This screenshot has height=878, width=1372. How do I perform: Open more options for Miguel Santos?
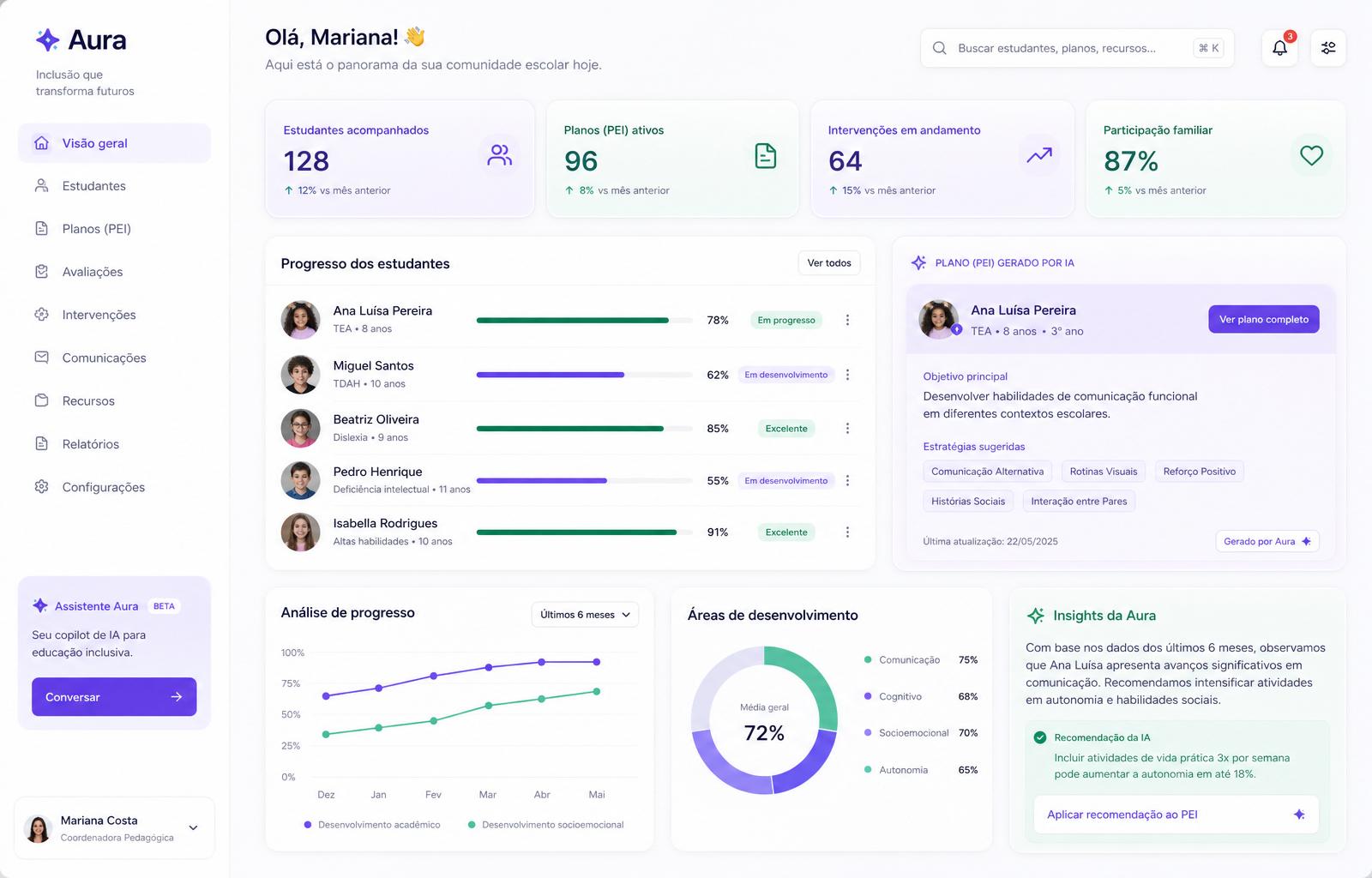pyautogui.click(x=847, y=375)
